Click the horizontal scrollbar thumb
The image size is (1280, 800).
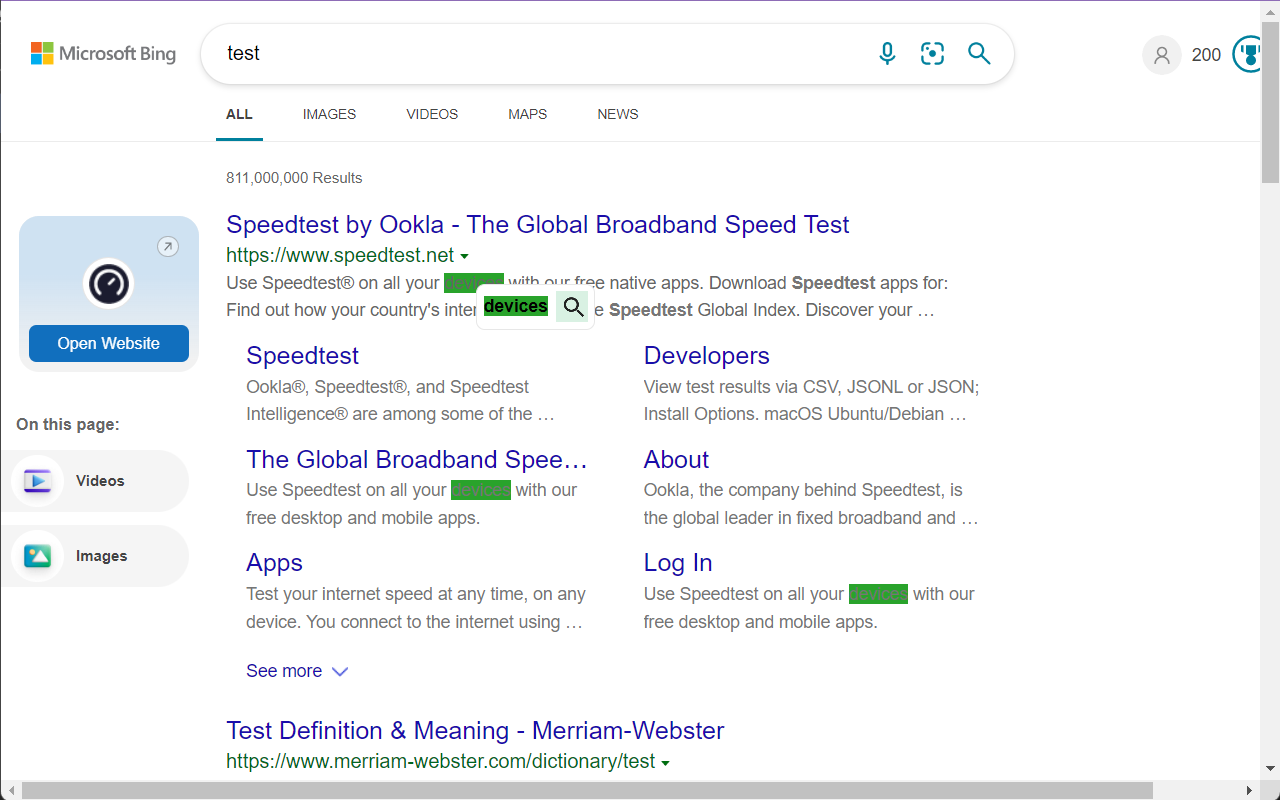pos(587,790)
